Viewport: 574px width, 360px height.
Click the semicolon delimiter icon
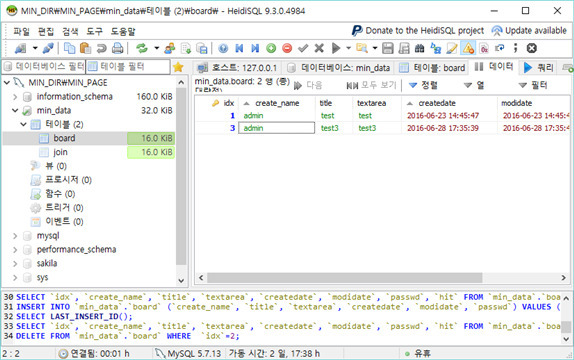click(x=515, y=48)
